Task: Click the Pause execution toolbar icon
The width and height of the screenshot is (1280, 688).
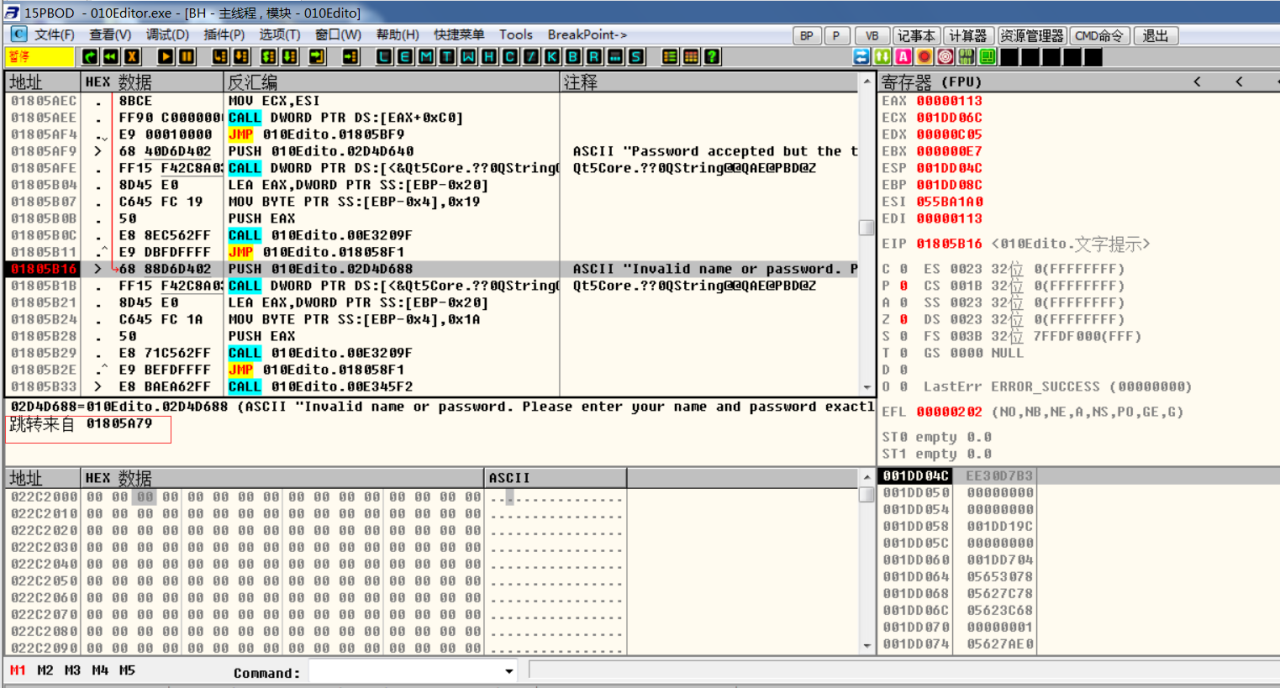Action: pyautogui.click(x=187, y=57)
